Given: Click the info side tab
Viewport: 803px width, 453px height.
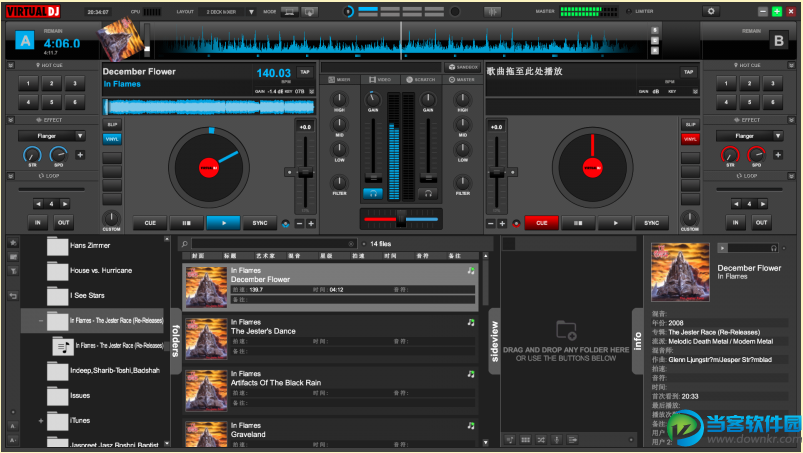Looking at the screenshot, I should pos(638,341).
